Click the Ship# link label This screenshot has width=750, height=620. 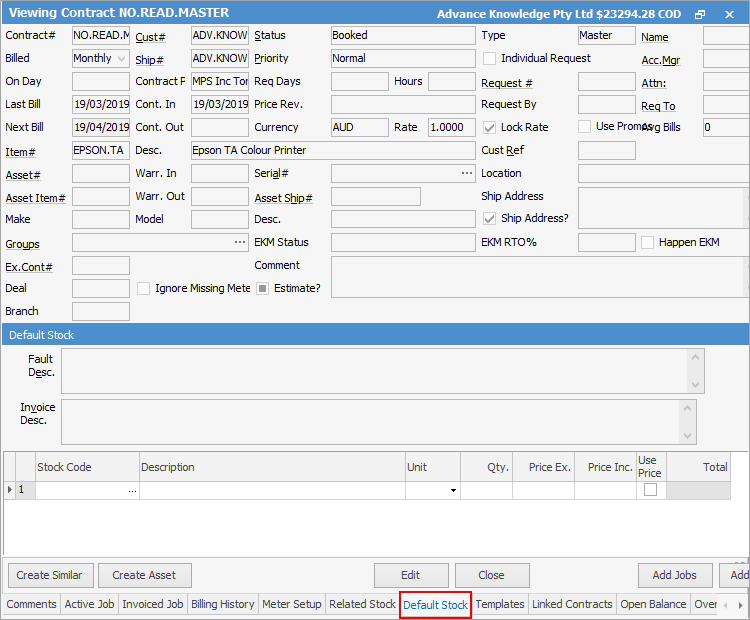pos(149,60)
